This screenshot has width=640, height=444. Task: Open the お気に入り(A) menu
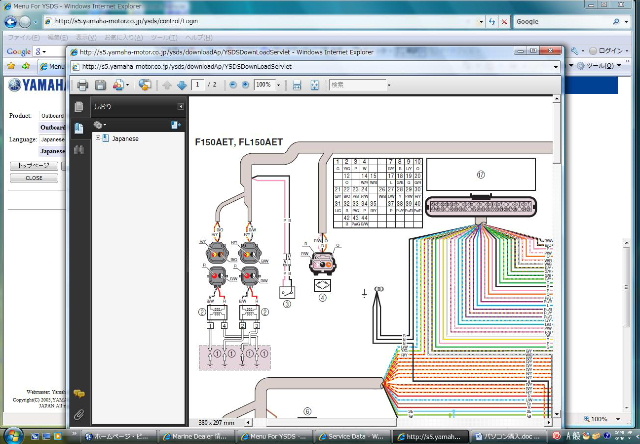(123, 38)
